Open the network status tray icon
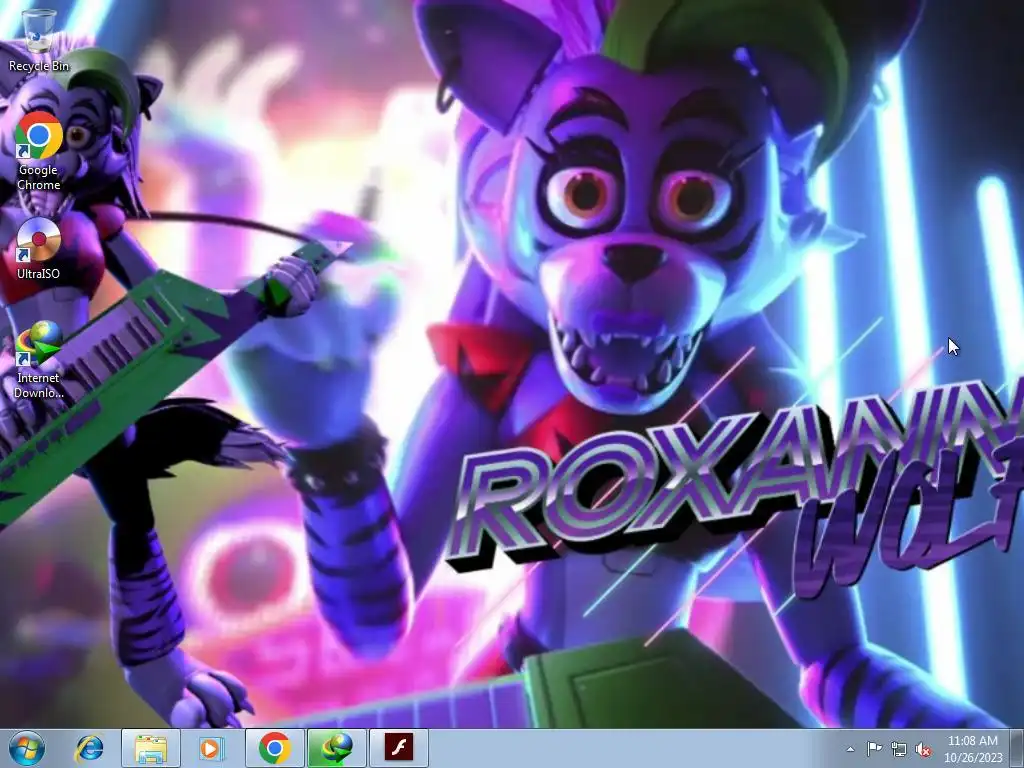The height and width of the screenshot is (768, 1024). point(899,749)
